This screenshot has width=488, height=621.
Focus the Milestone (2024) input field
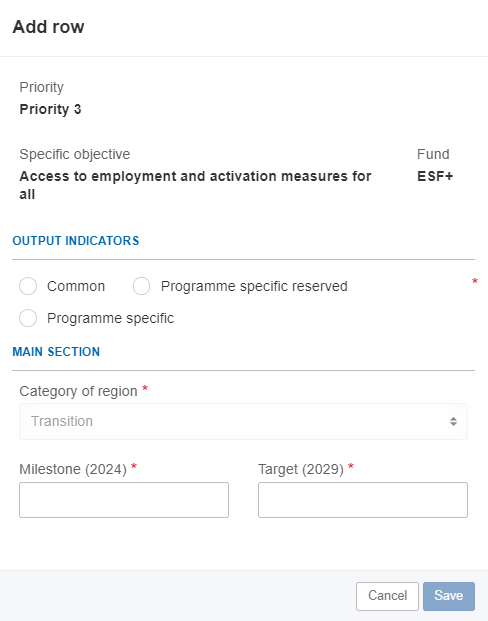point(124,500)
